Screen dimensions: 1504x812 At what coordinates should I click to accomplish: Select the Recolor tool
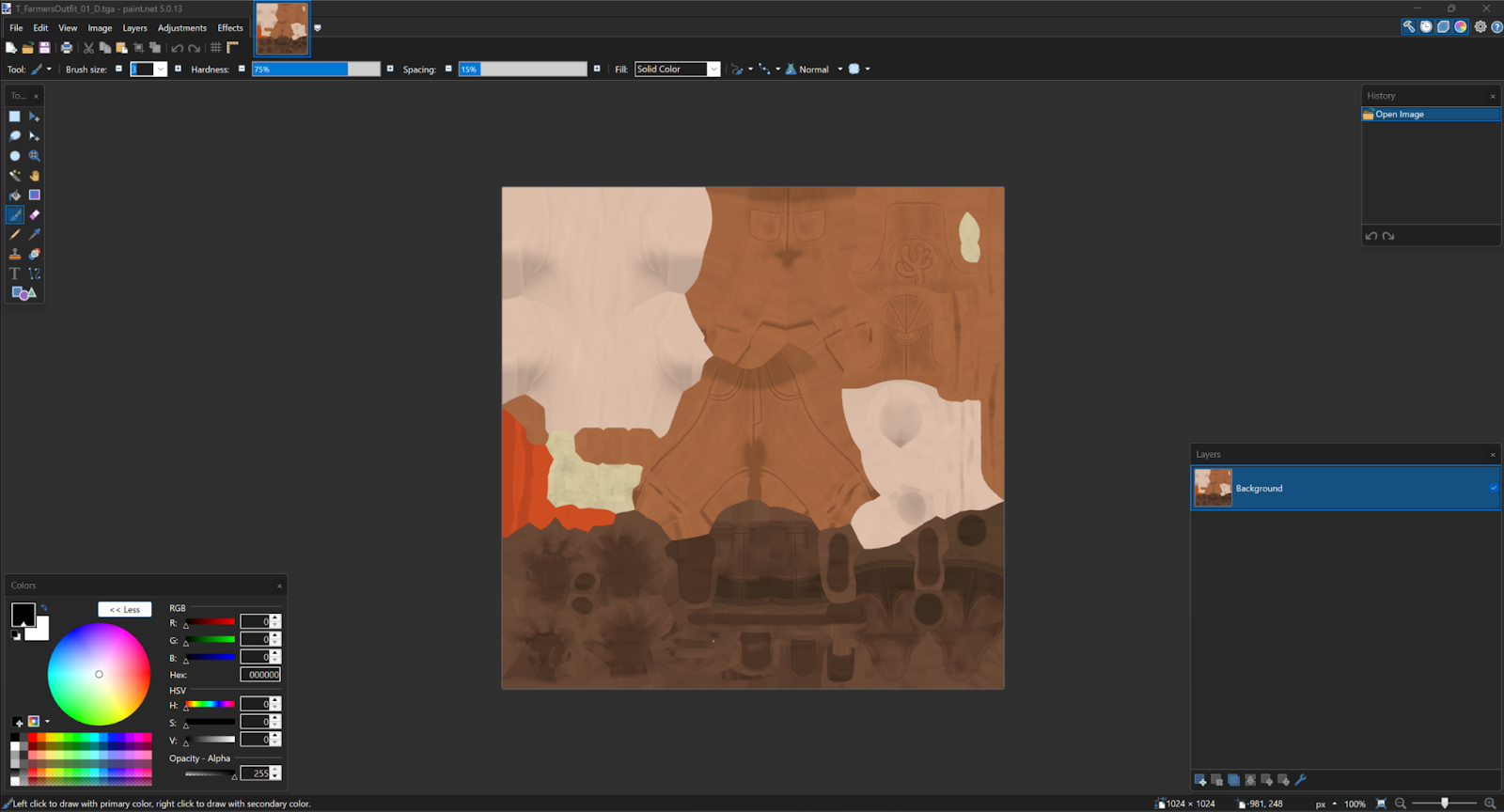[x=35, y=255]
